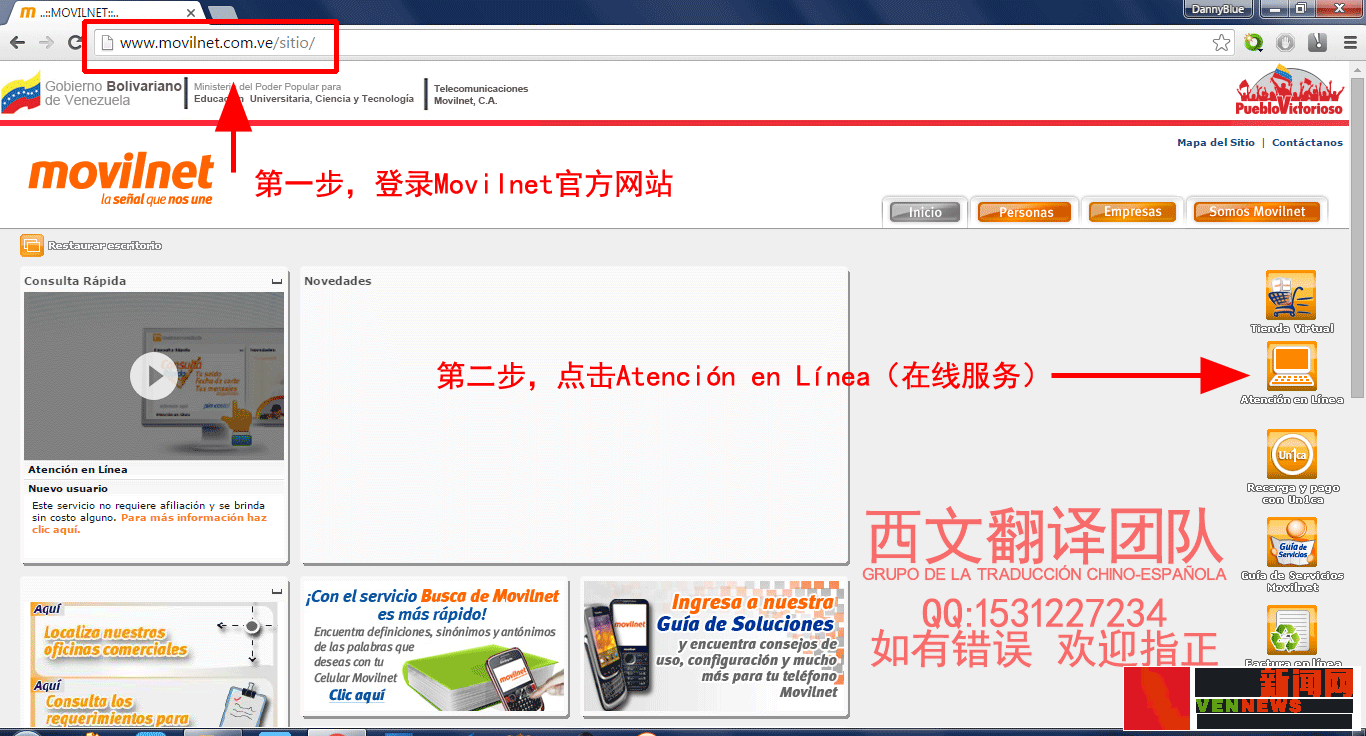Open the Chrome menu hamburger icon

1349,43
